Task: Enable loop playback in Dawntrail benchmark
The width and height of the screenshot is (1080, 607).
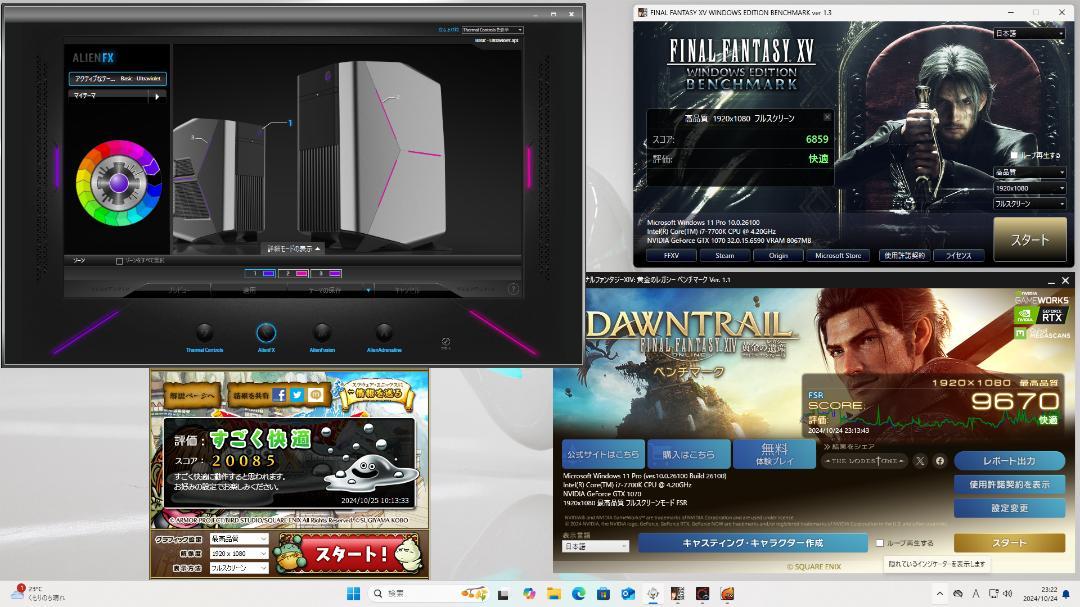Action: 880,543
